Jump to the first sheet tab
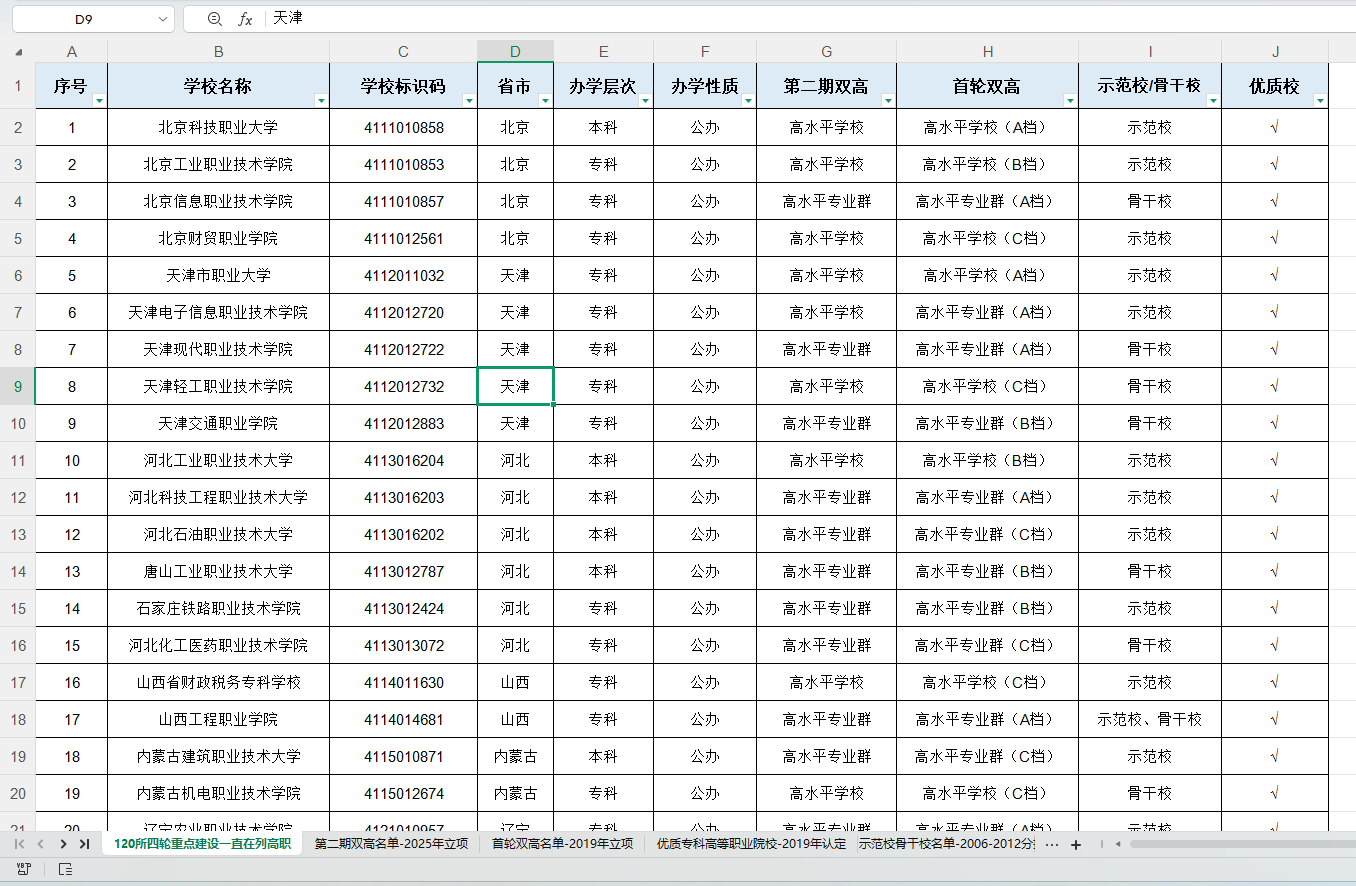 pos(19,844)
